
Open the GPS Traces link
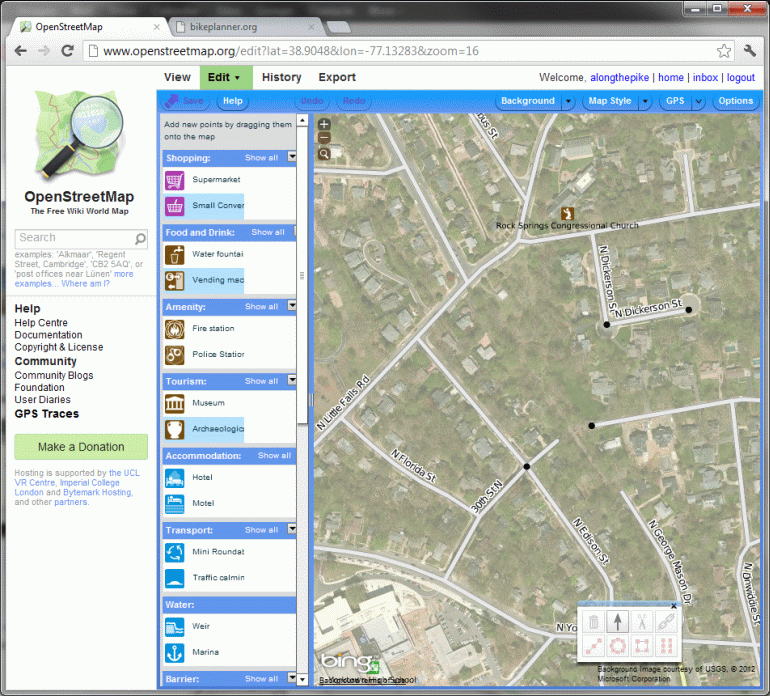(47, 414)
